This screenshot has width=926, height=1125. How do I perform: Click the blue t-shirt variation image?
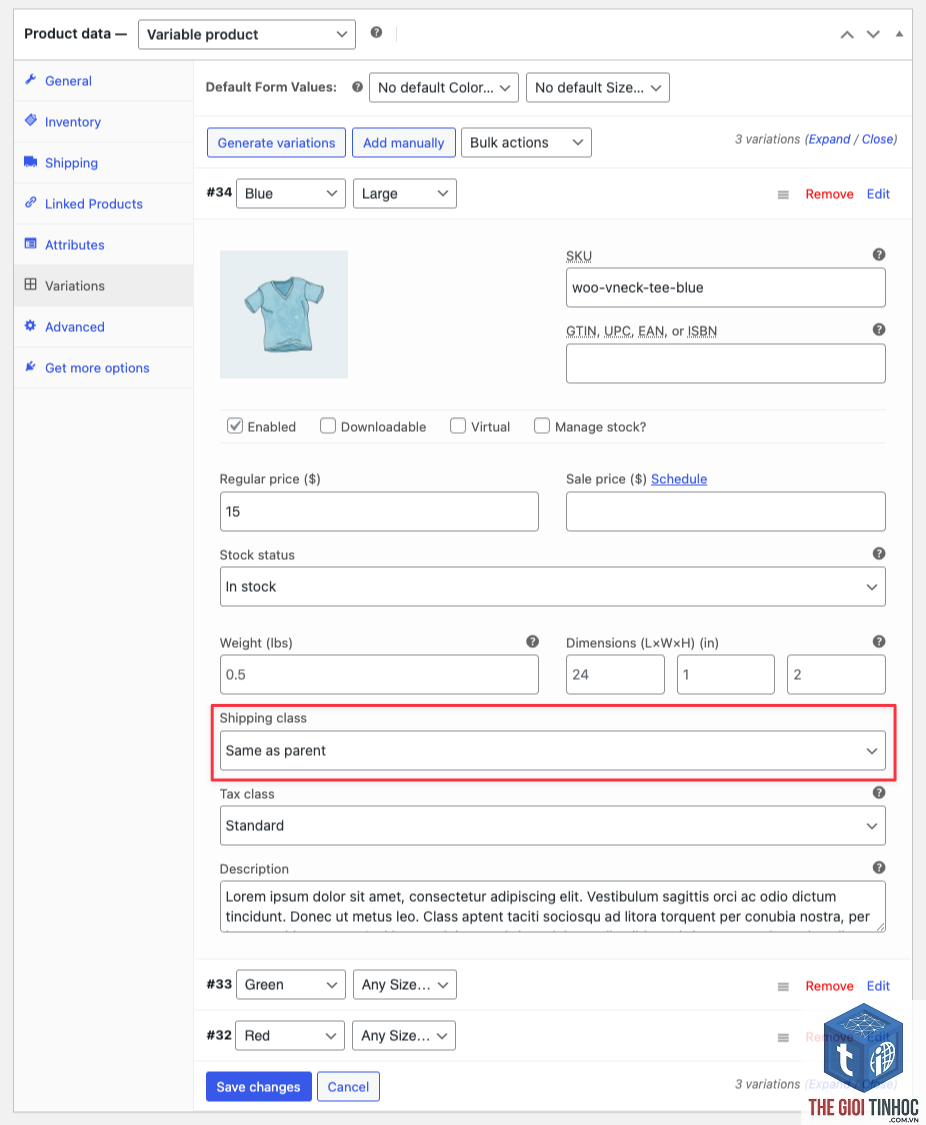click(284, 314)
